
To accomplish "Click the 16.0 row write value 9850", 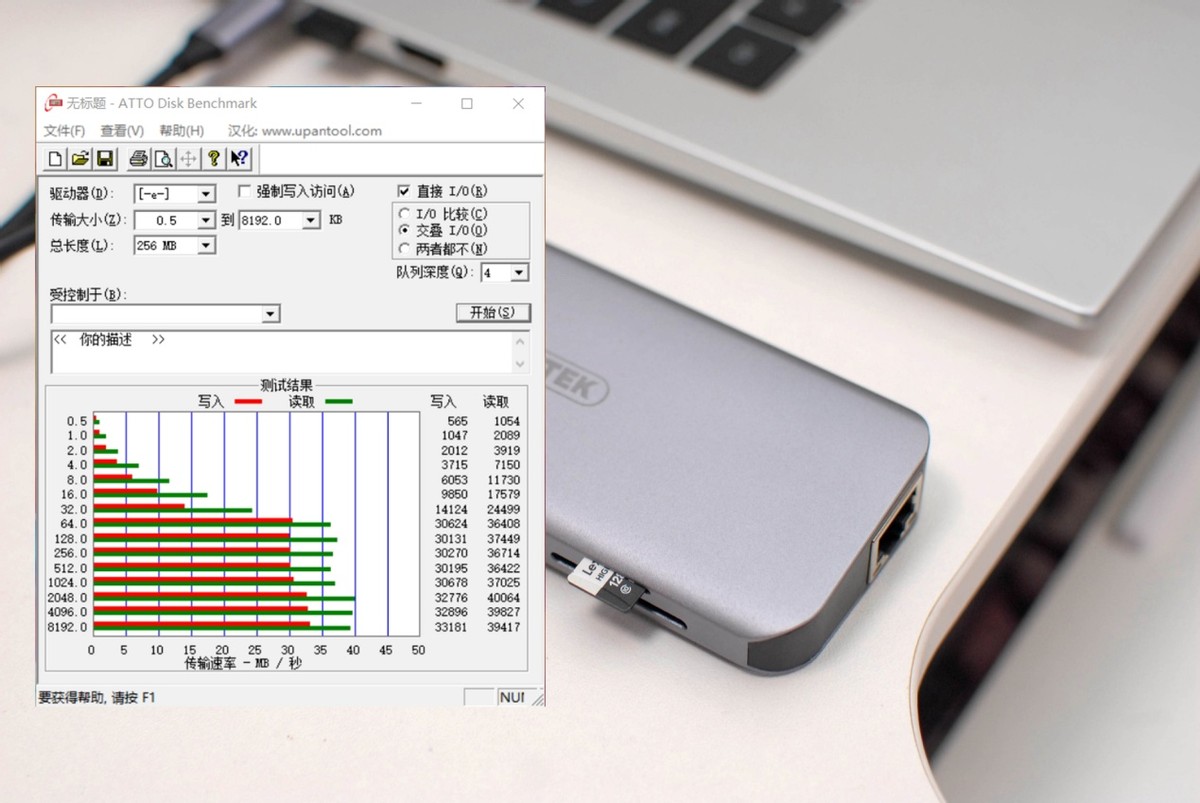I will pyautogui.click(x=455, y=494).
